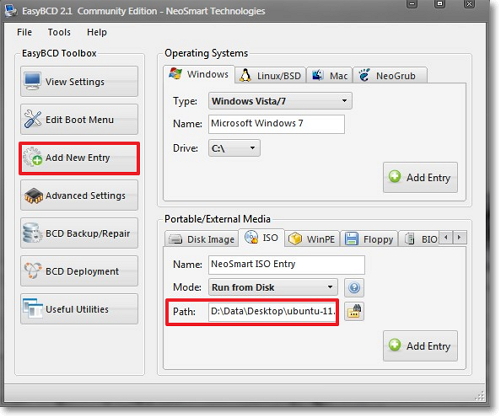Open Edit Boot Menu
The width and height of the screenshot is (499, 416).
[79, 119]
